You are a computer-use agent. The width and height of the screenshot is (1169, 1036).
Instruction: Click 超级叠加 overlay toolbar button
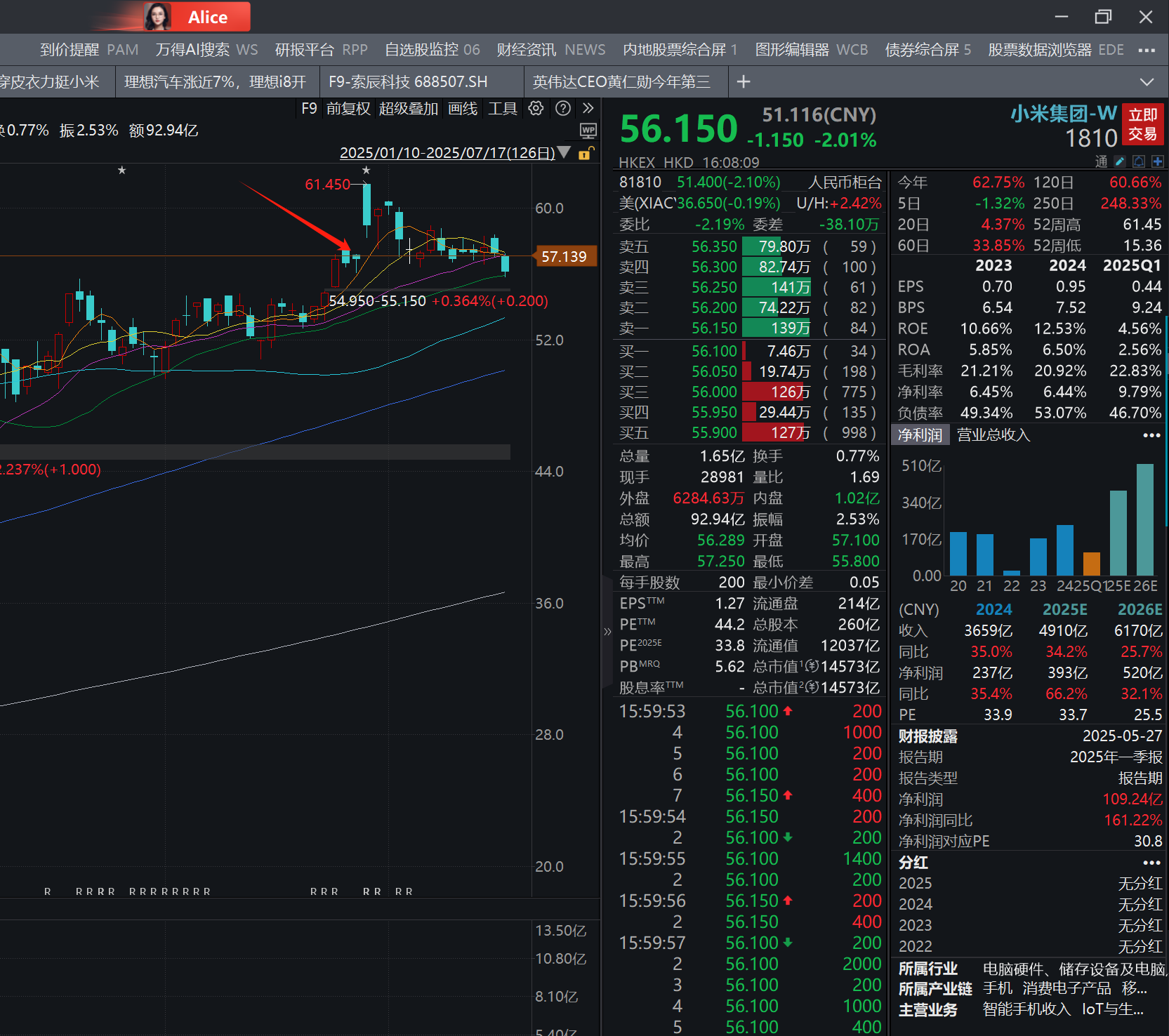[x=408, y=108]
